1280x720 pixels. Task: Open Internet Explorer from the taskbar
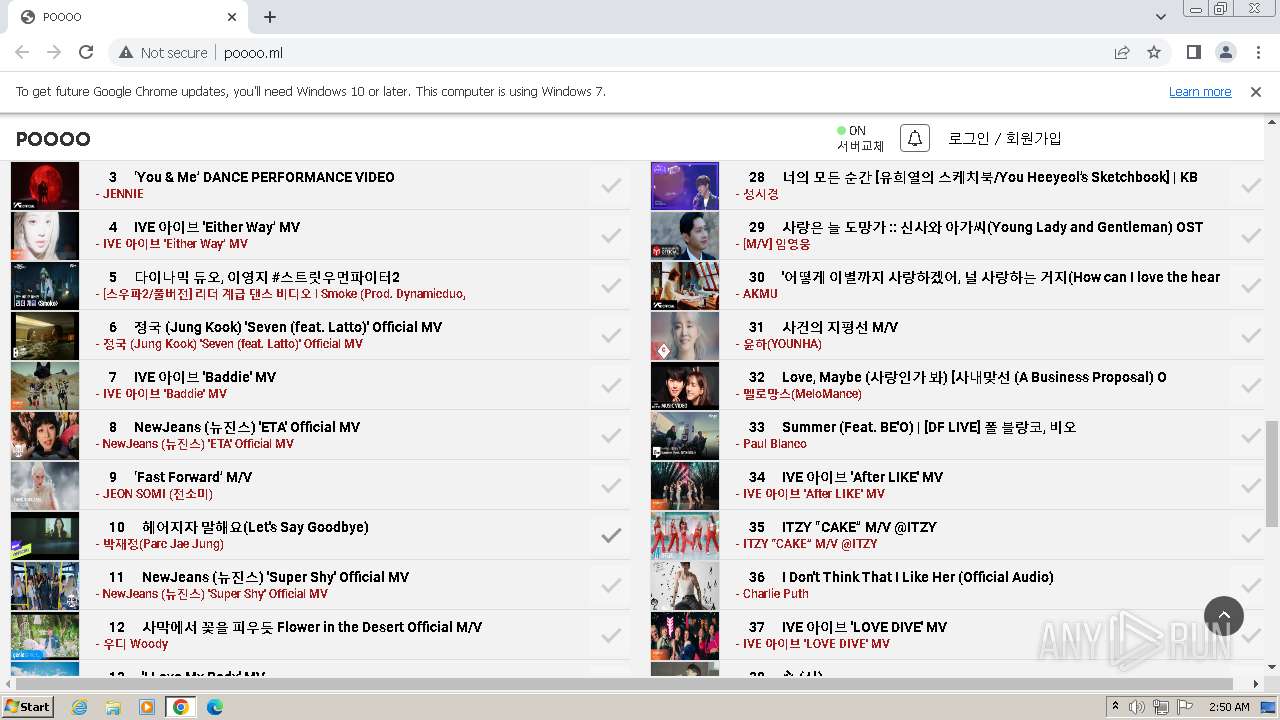pyautogui.click(x=79, y=707)
